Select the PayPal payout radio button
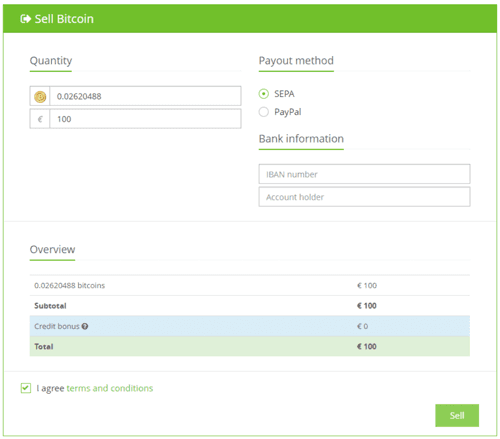500x439 pixels. [263, 112]
